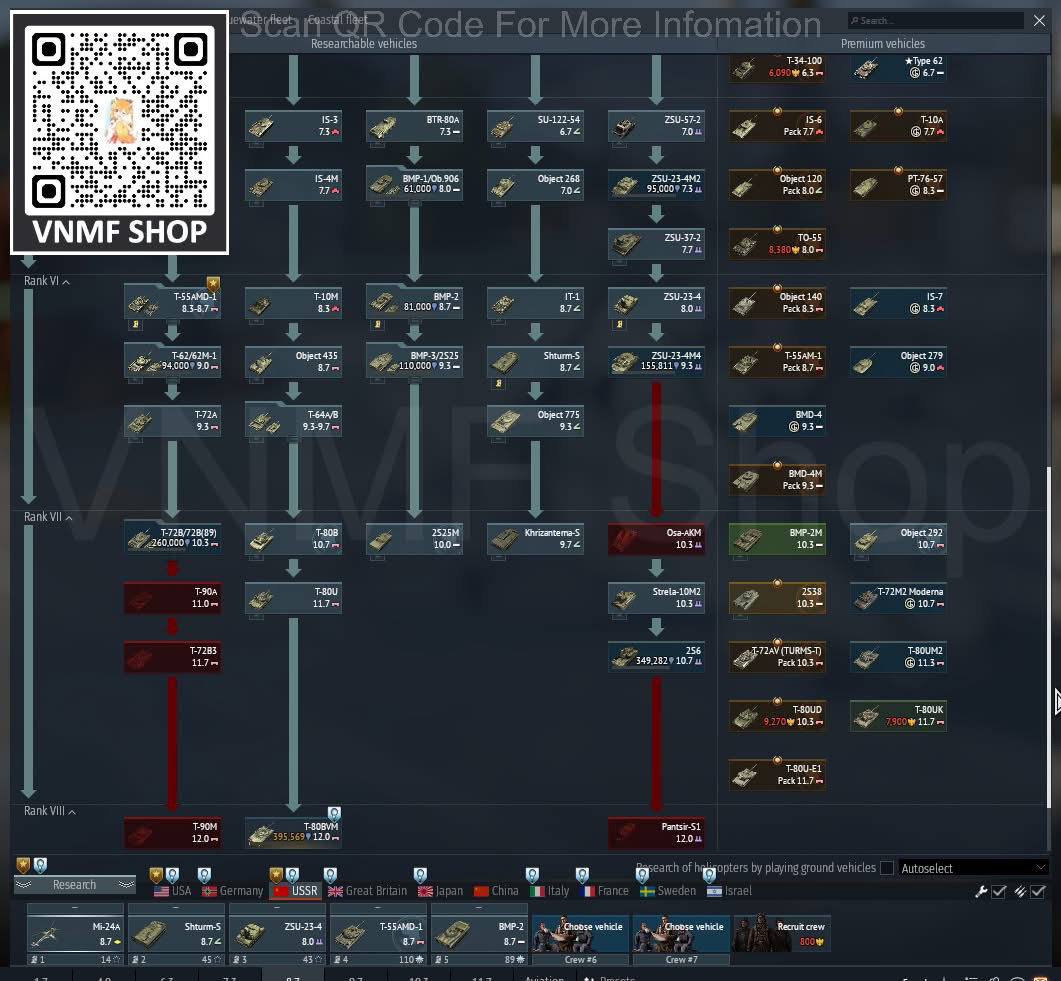Viewport: 1061px width, 981px height.
Task: Select the BTR-80A vehicle card
Action: click(x=414, y=126)
